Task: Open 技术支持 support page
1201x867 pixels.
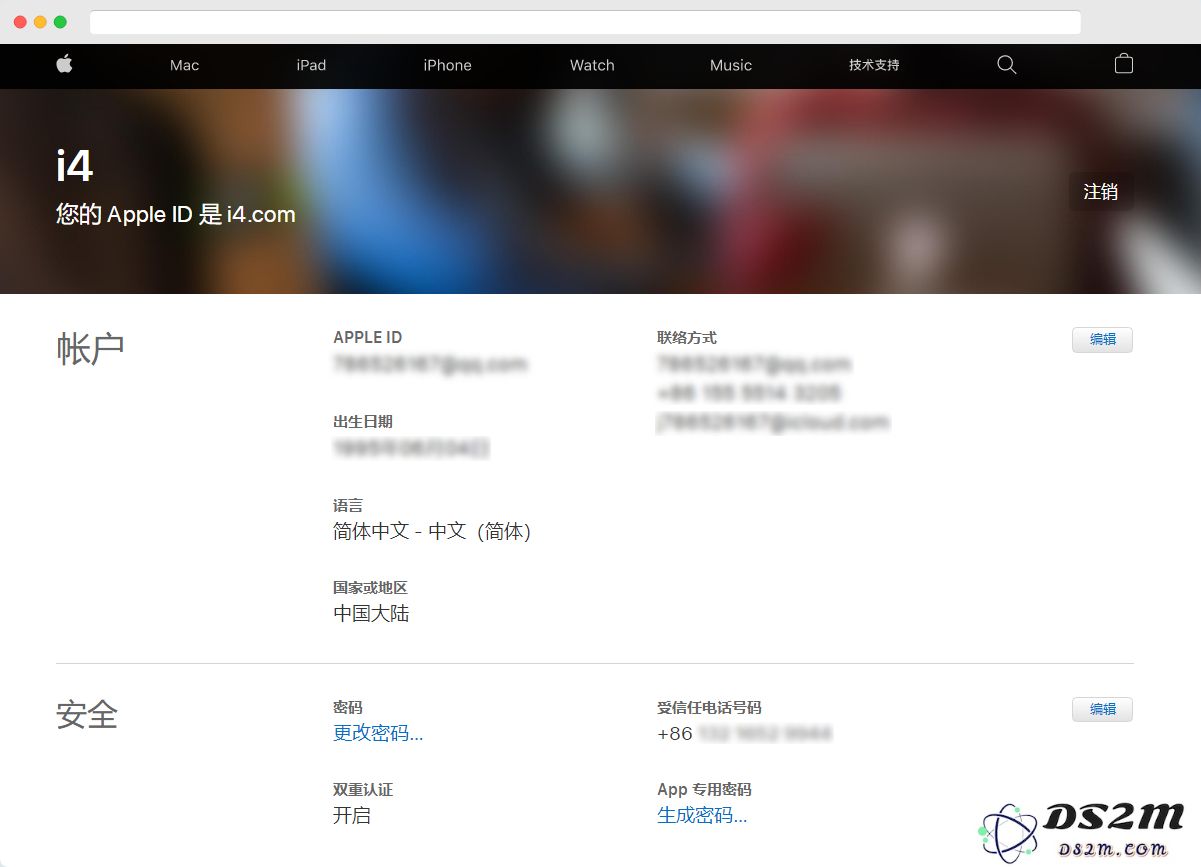Action: pyautogui.click(x=874, y=65)
